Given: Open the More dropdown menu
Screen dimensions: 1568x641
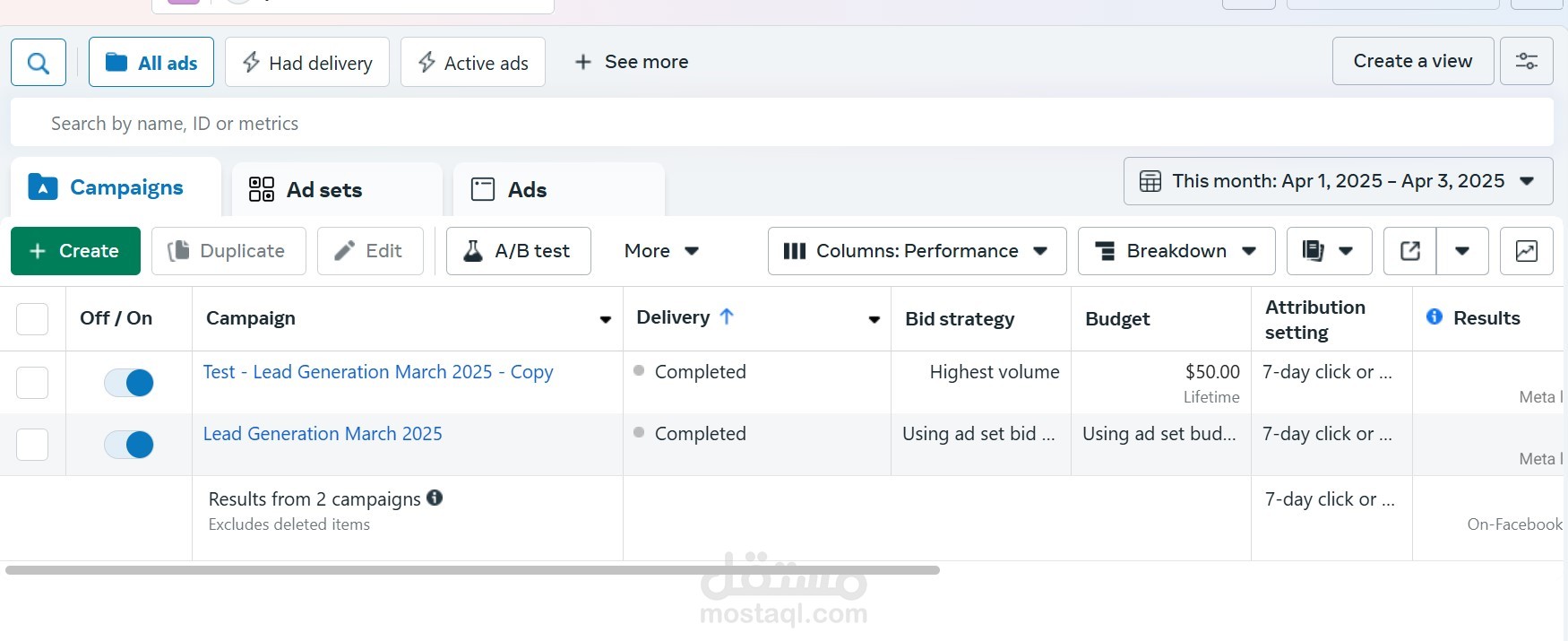Looking at the screenshot, I should (661, 251).
